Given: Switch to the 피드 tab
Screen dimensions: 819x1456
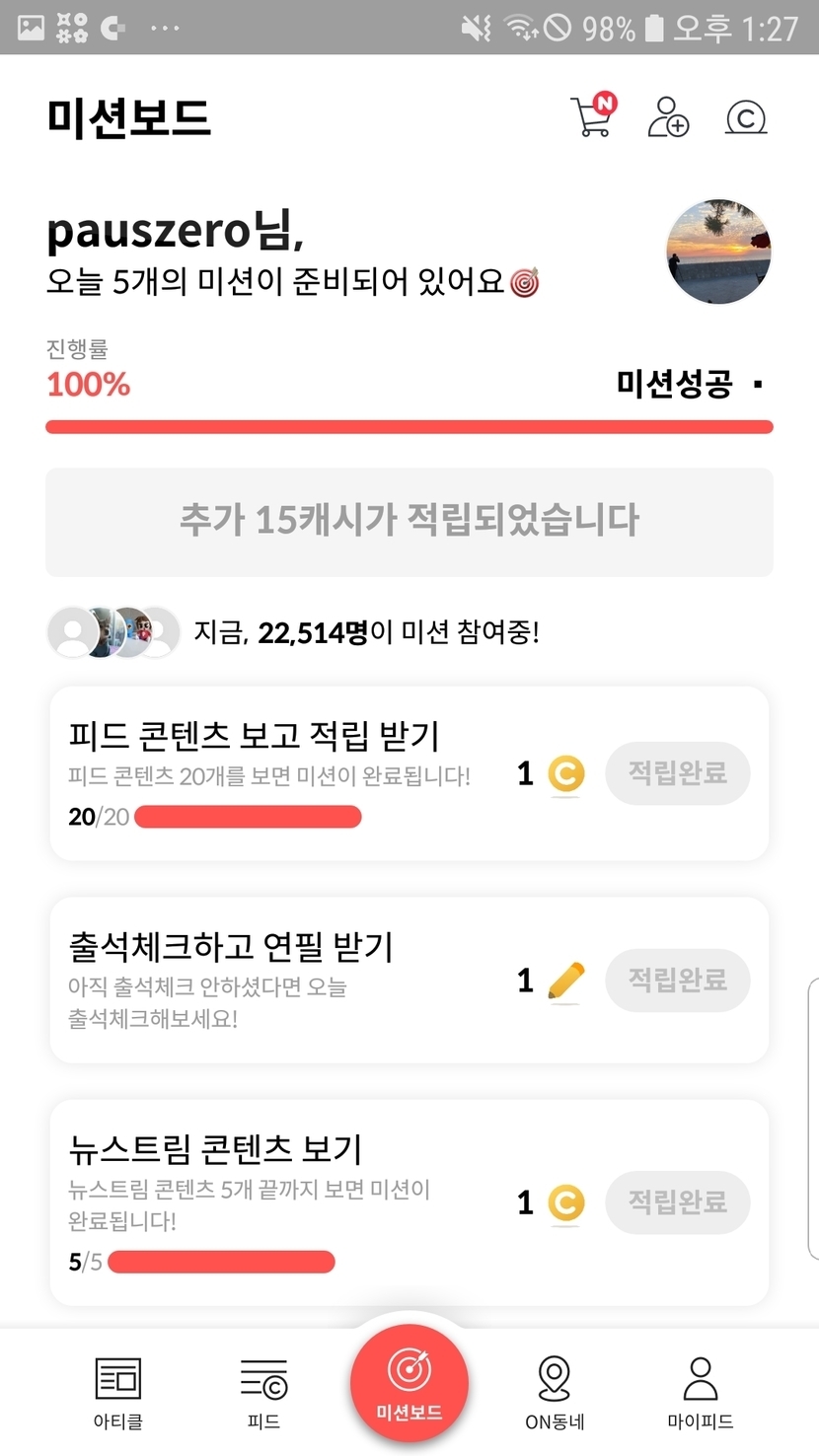Looking at the screenshot, I should pyautogui.click(x=263, y=1392).
